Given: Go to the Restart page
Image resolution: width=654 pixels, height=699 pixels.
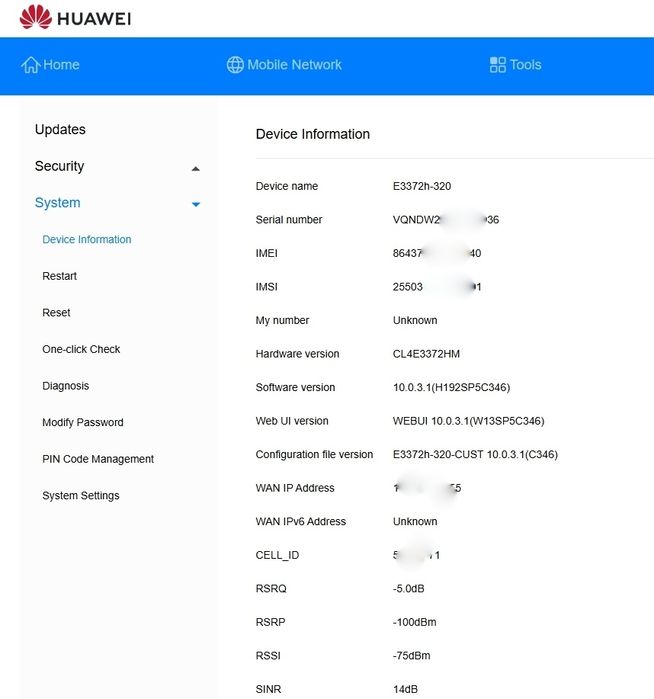Looking at the screenshot, I should click(x=59, y=276).
